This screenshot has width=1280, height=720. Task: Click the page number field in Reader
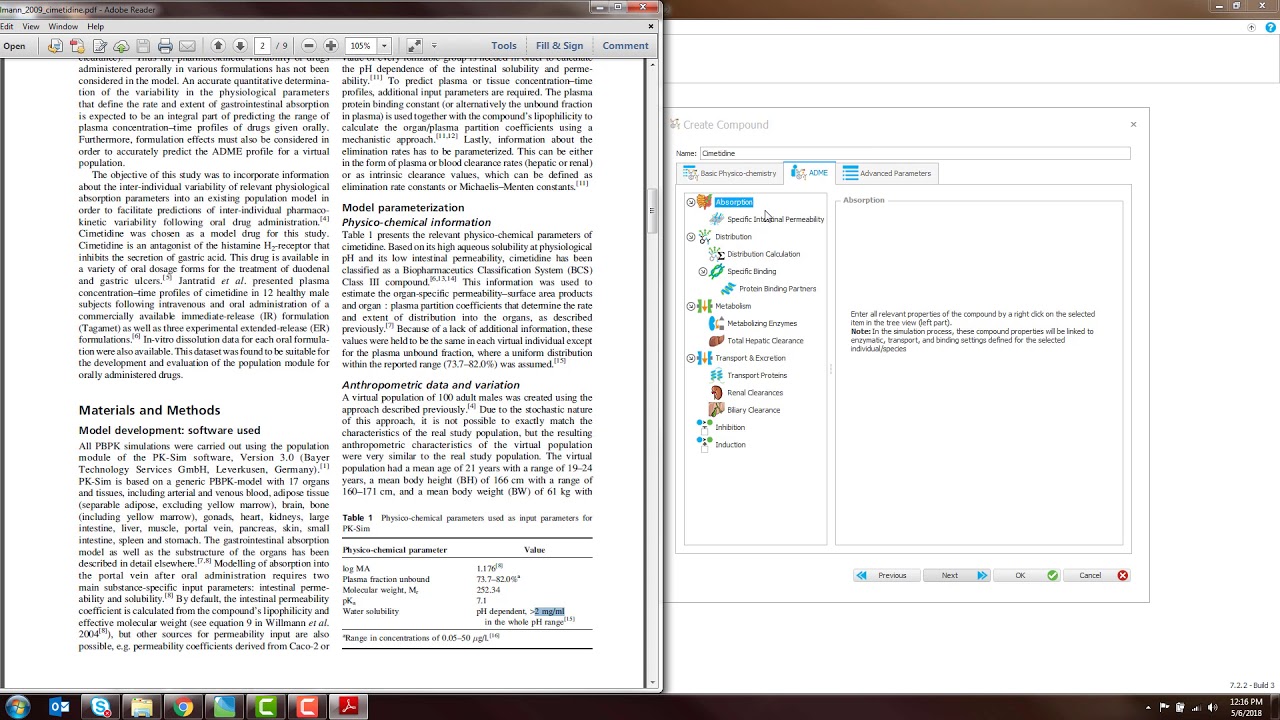pos(262,46)
